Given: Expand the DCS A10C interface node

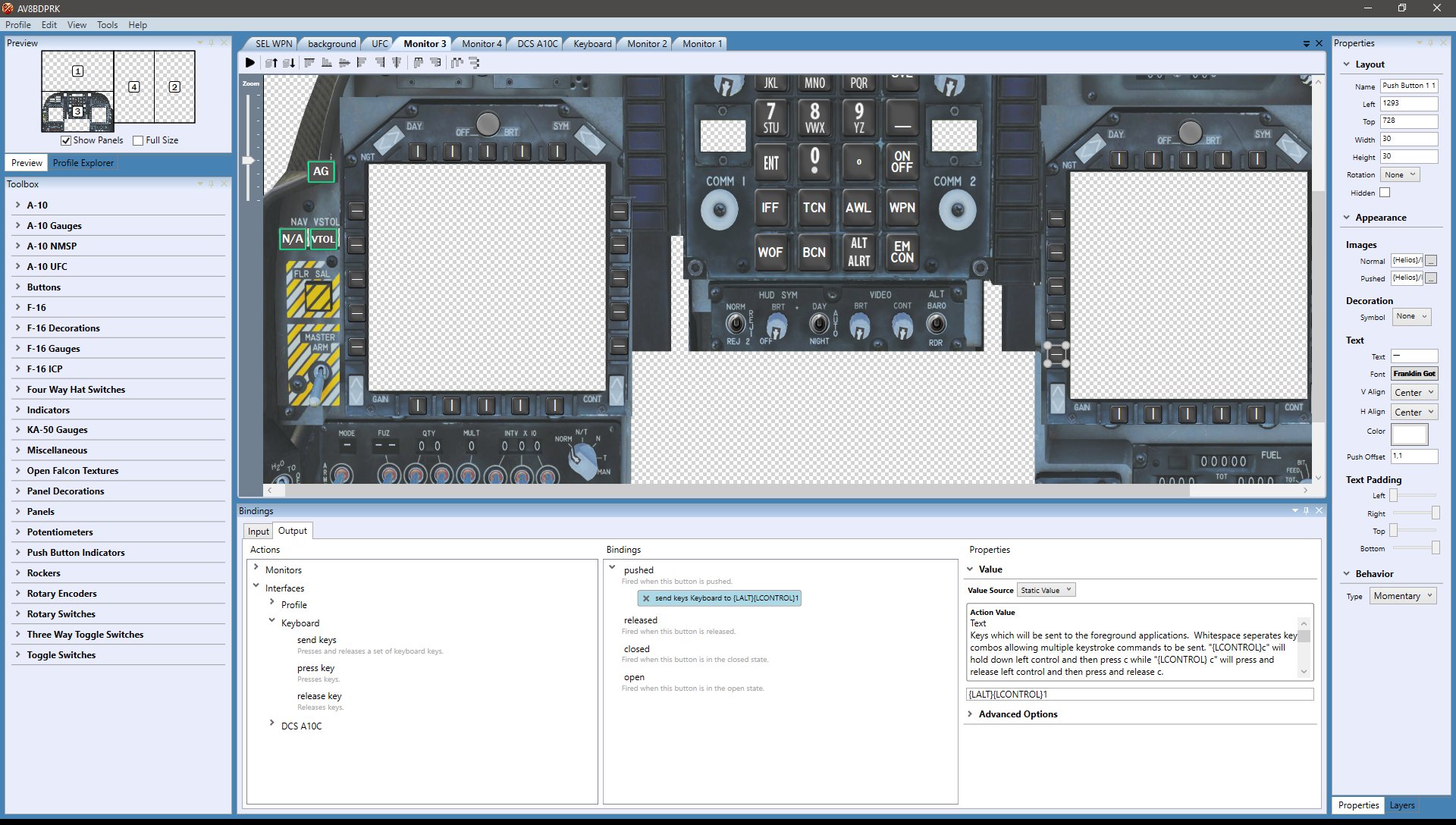Looking at the screenshot, I should coord(271,723).
